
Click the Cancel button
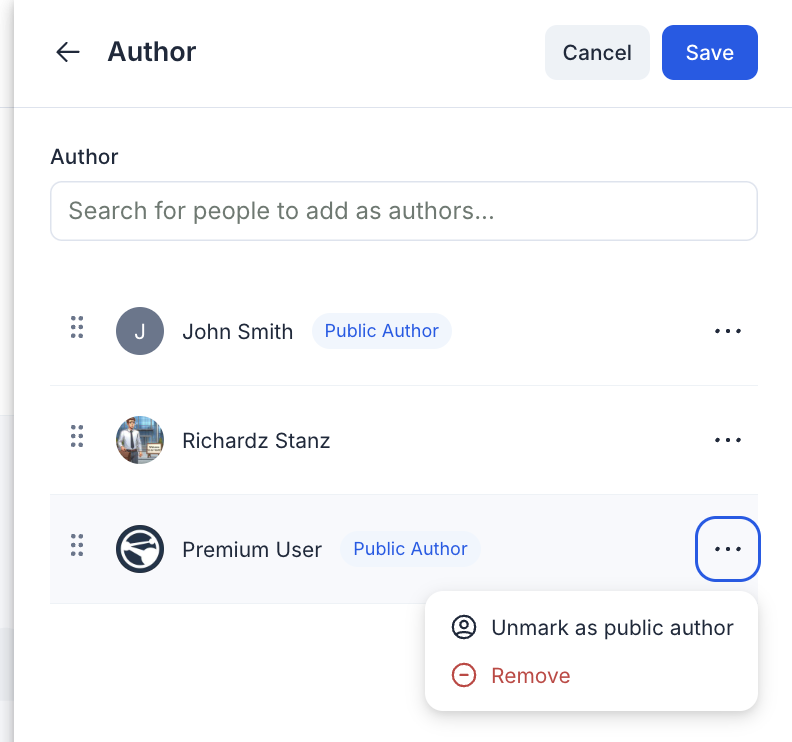click(x=597, y=53)
